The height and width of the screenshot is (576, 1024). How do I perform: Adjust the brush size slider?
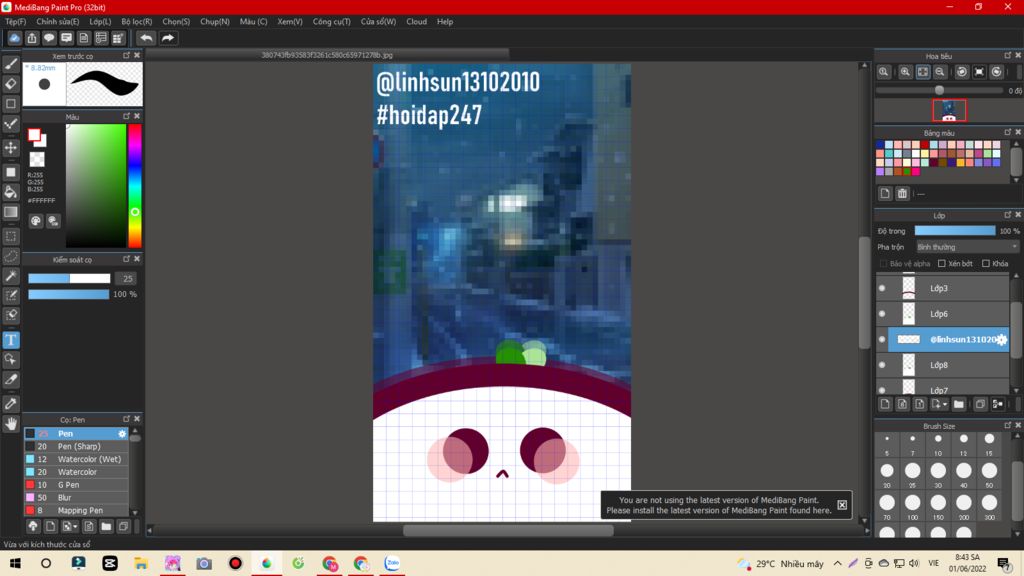[69, 278]
